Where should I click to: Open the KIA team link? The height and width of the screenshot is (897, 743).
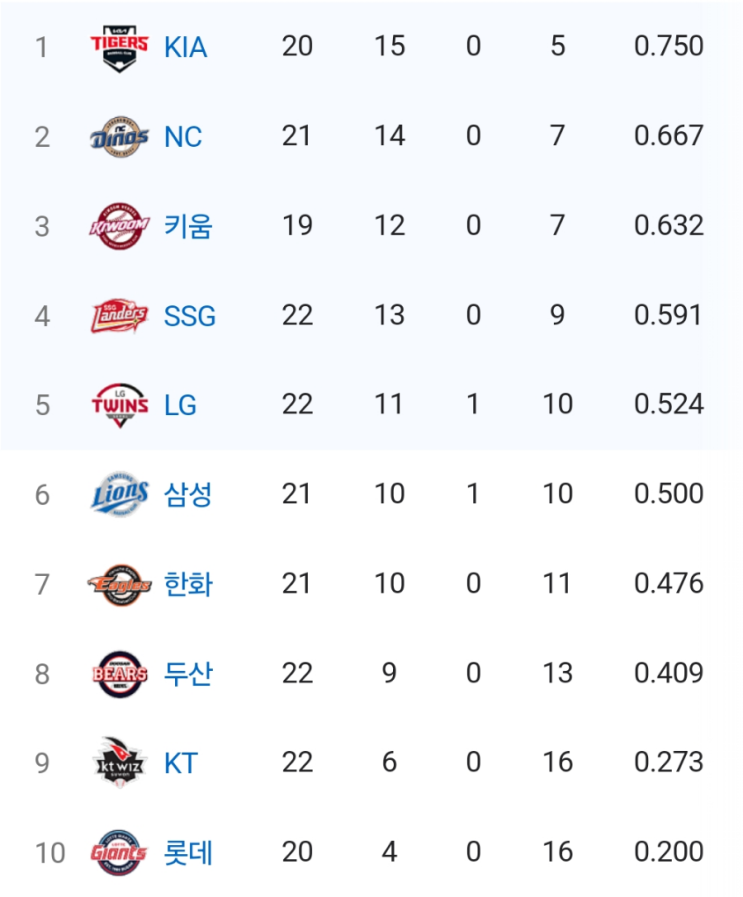(x=185, y=47)
